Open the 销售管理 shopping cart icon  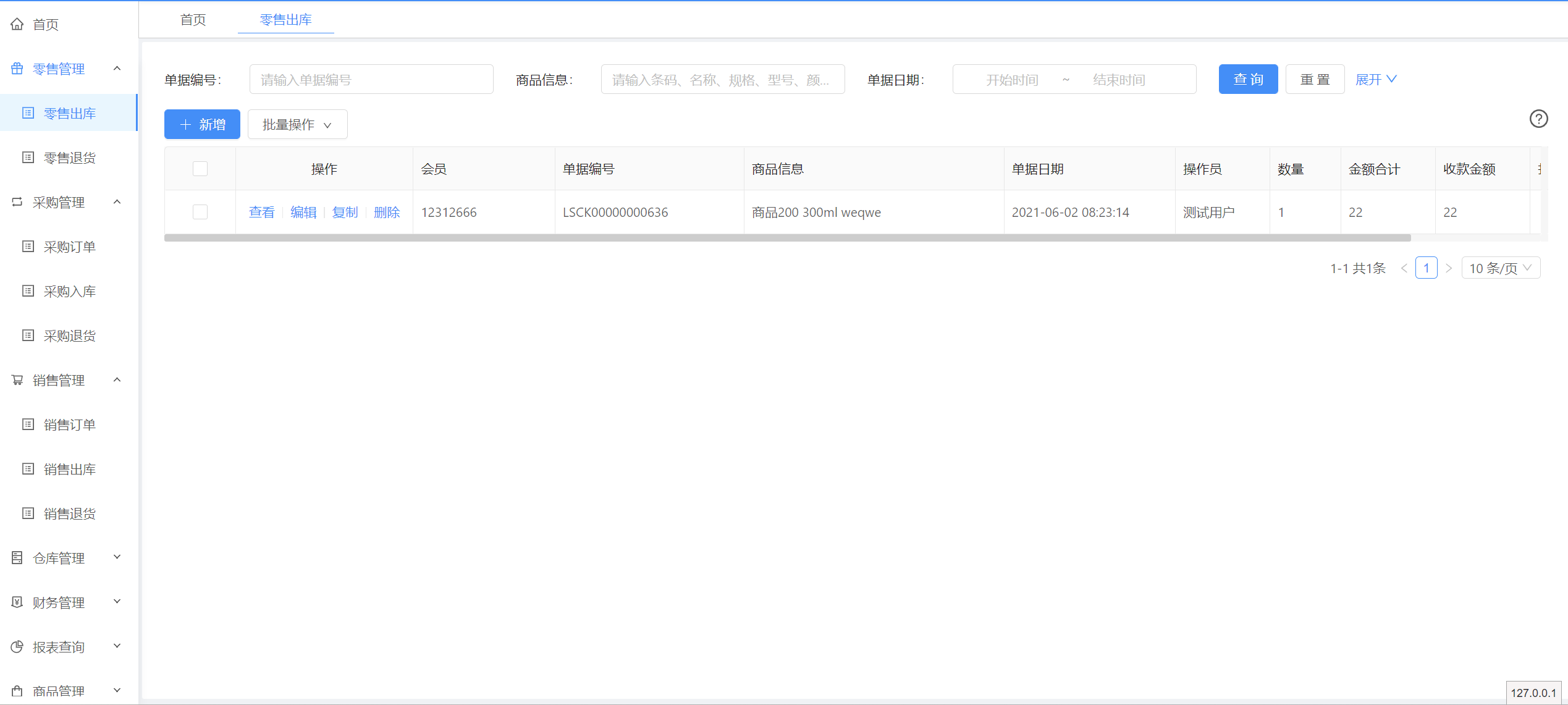pyautogui.click(x=17, y=379)
